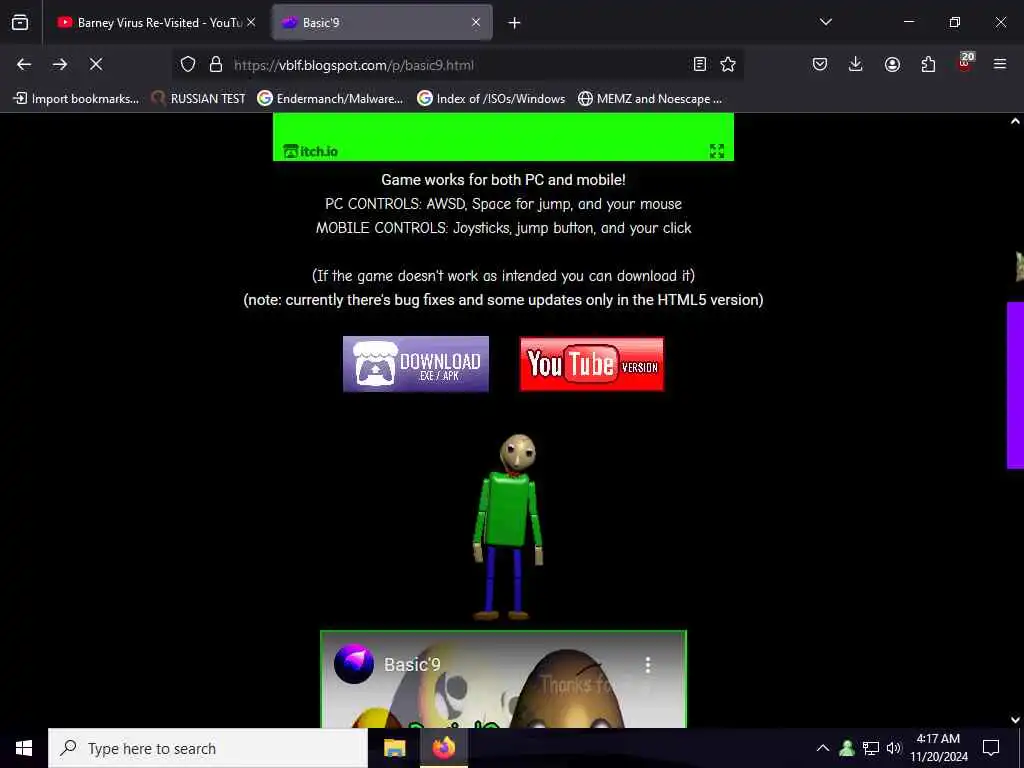Screen dimensions: 1024x768
Task: Close the Basic'9 tab
Action: (x=476, y=23)
